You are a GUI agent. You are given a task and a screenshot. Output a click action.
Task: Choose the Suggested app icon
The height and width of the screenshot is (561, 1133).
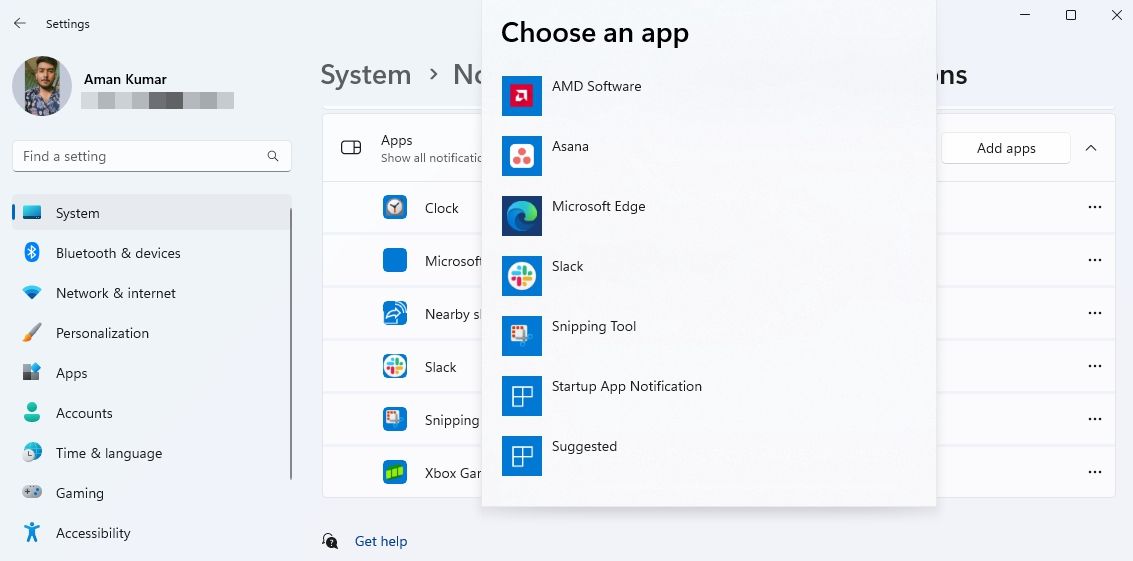(522, 455)
